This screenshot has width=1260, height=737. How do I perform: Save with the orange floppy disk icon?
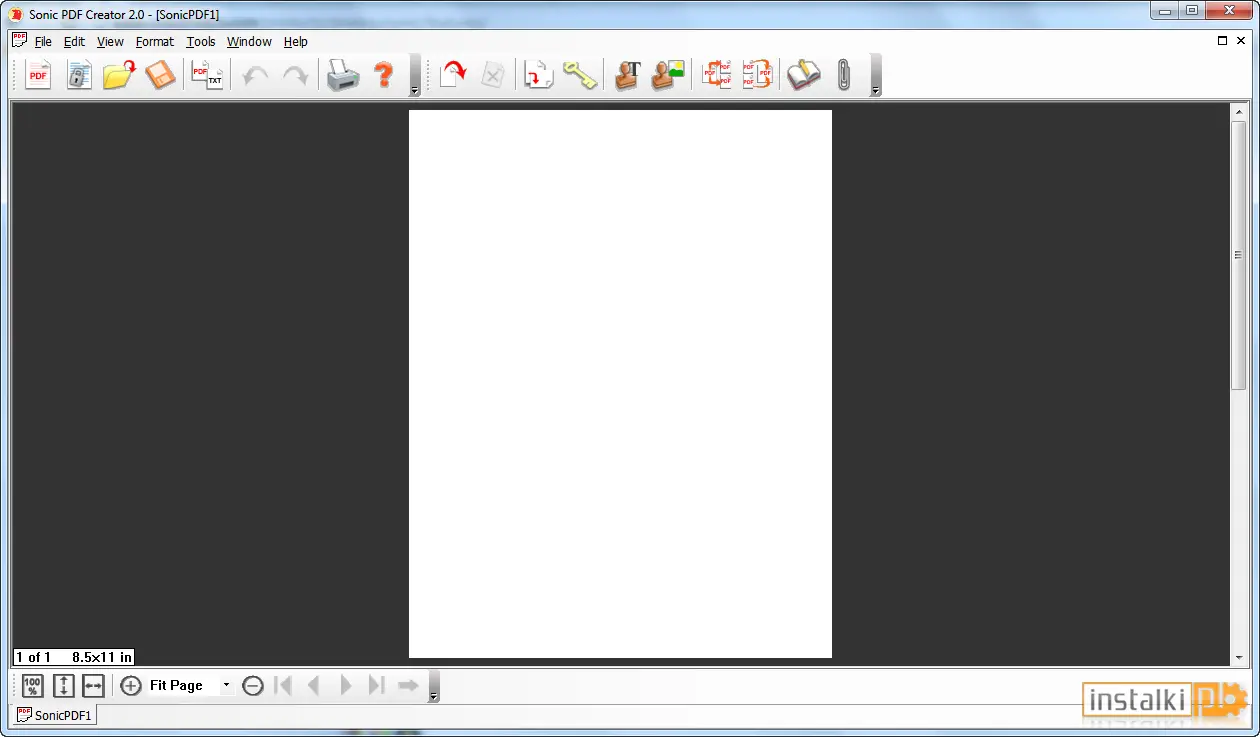[x=160, y=75]
